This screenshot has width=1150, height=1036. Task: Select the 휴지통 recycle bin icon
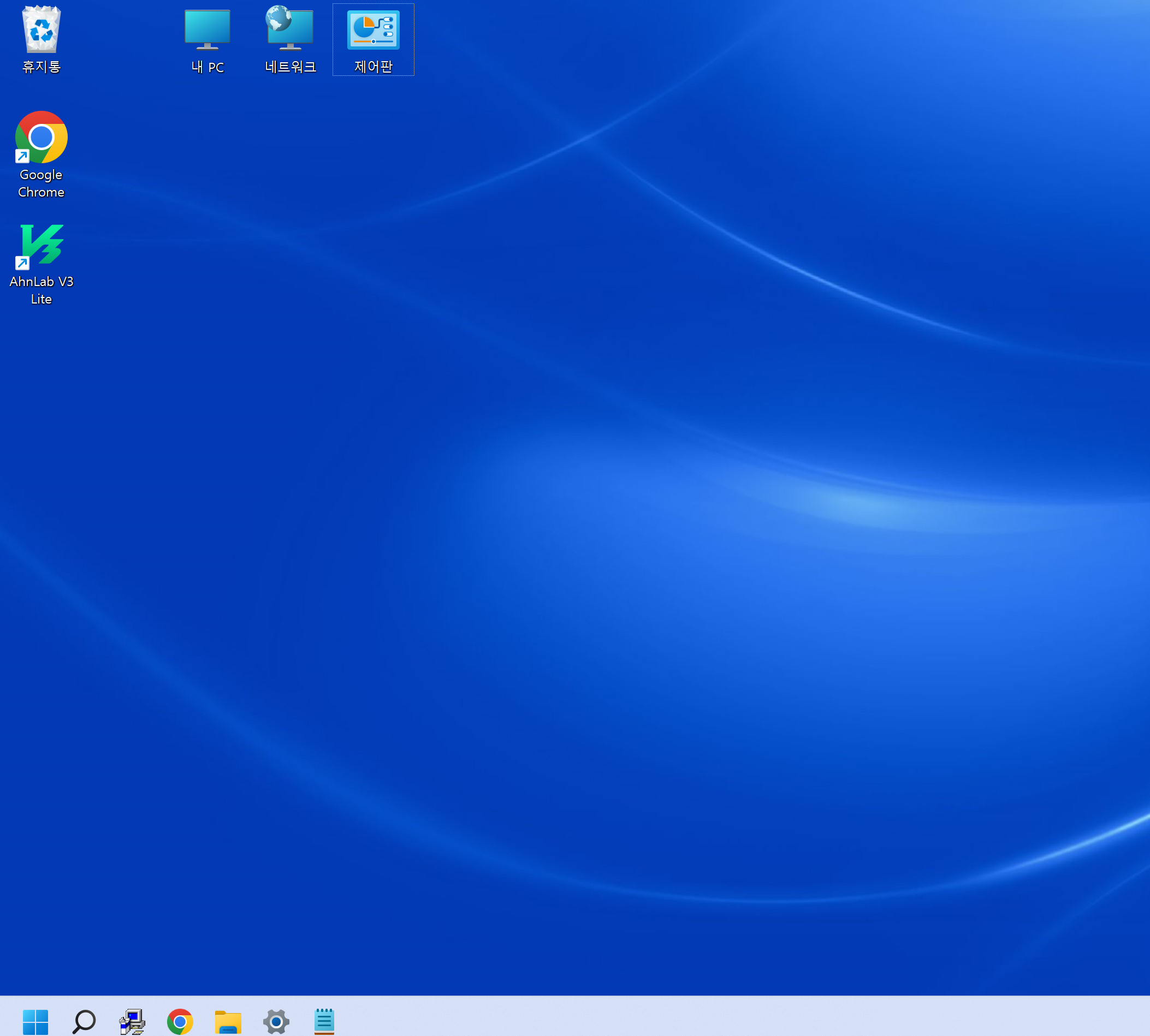41,29
